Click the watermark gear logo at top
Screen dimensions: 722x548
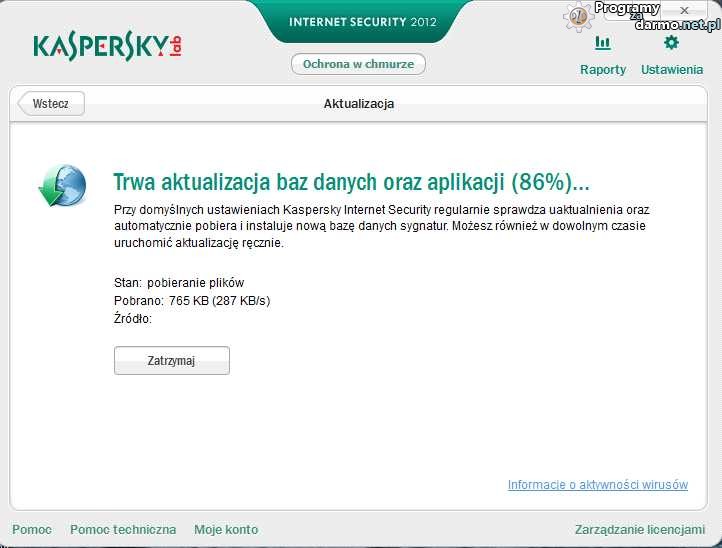pos(578,17)
